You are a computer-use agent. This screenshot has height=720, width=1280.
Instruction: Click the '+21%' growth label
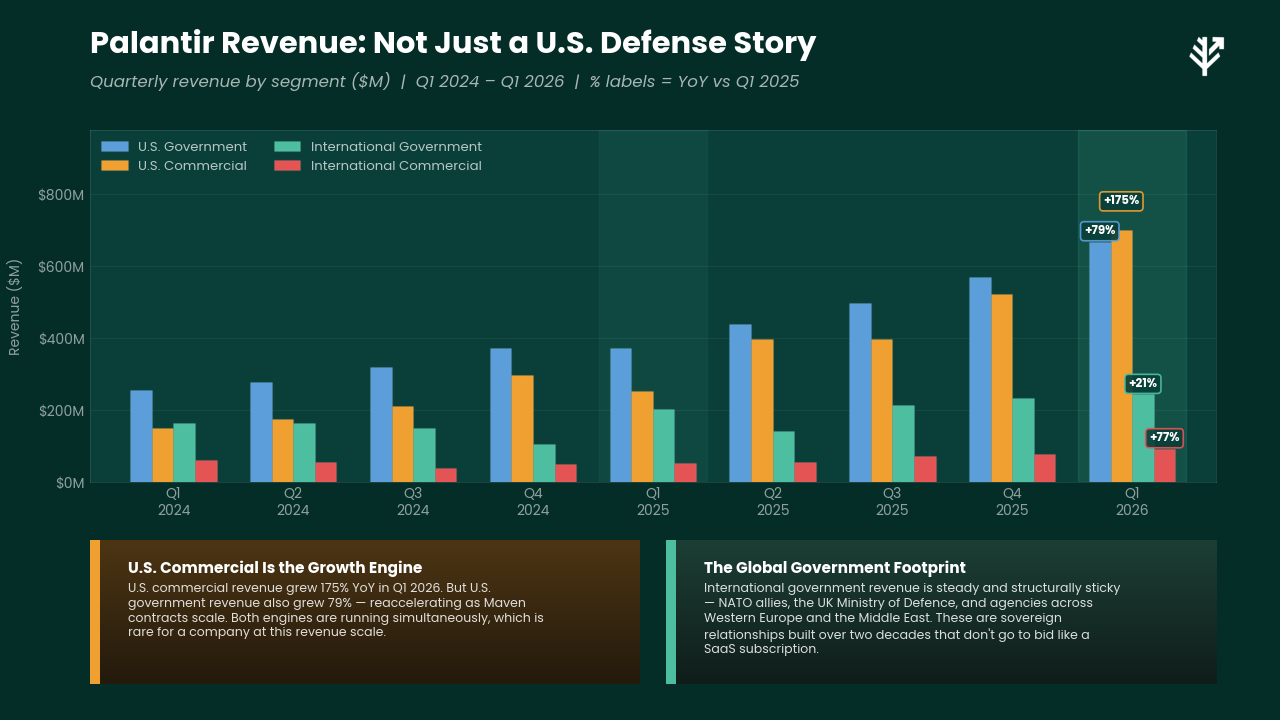[1142, 384]
